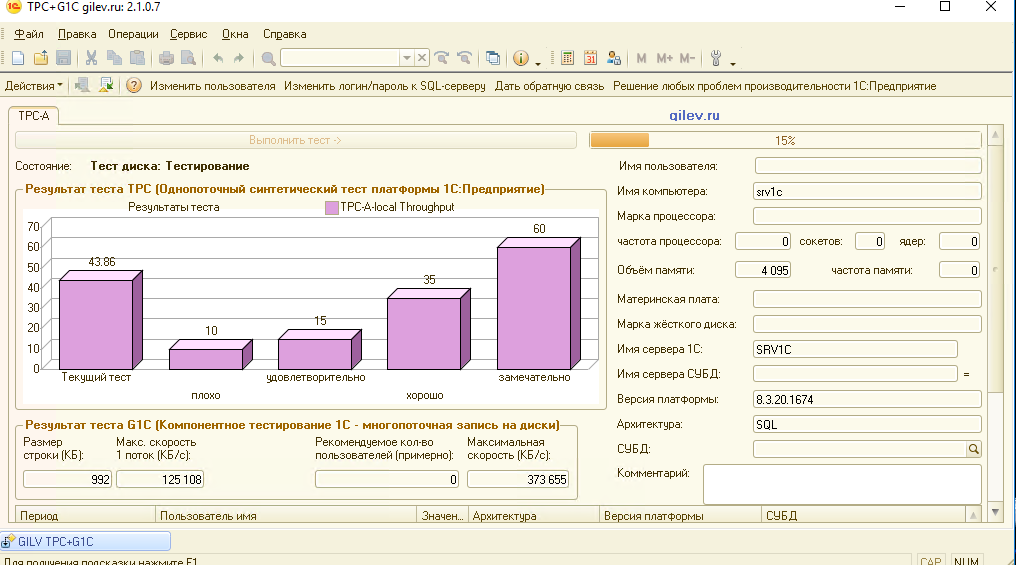Viewport: 1016px width, 565px height.
Task: Expand the search combo box dropdown arrow
Action: (x=406, y=58)
